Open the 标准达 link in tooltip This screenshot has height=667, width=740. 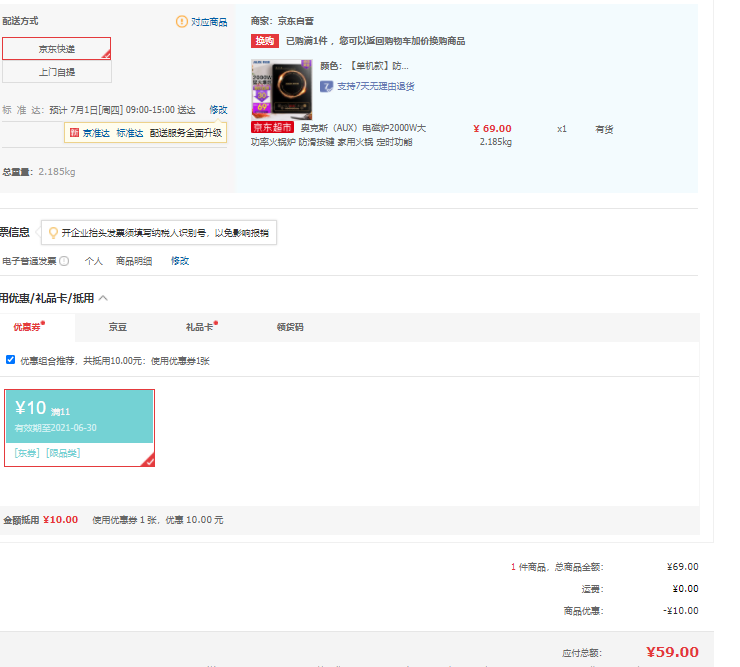point(130,133)
